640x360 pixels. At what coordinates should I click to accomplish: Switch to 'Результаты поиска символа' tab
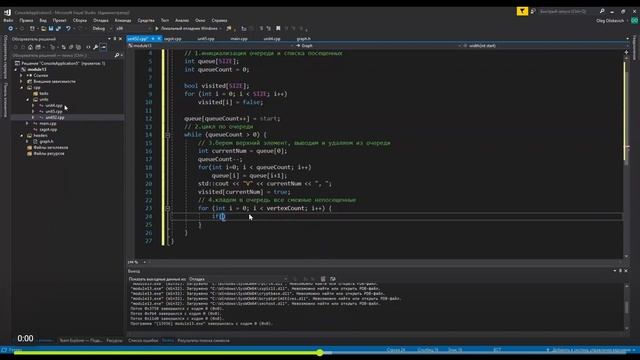pyautogui.click(x=203, y=340)
